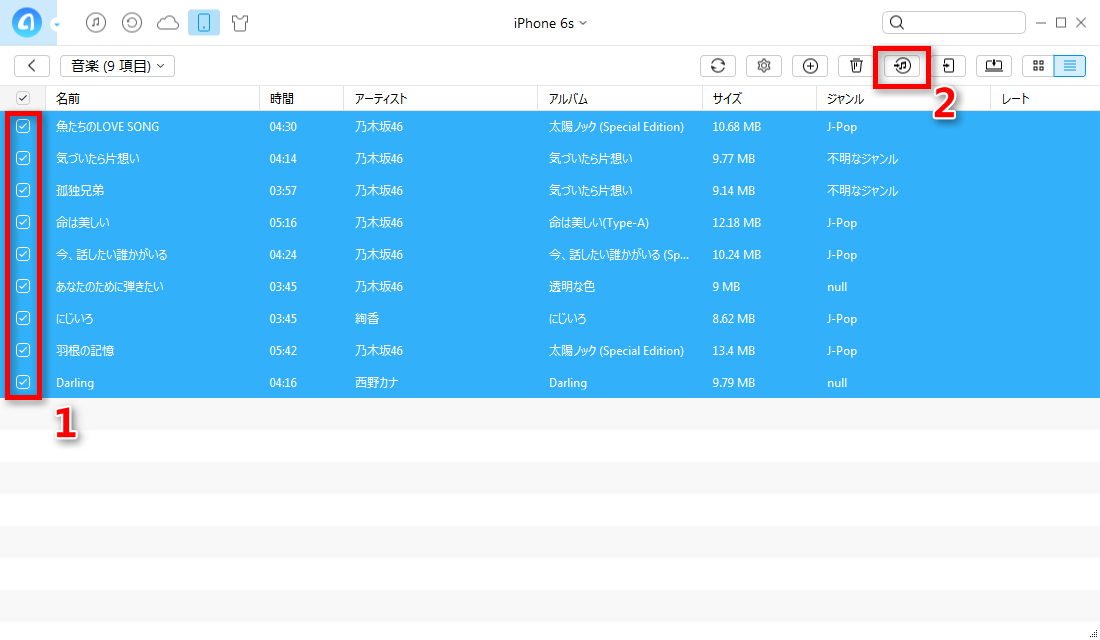Expand the dropdown arrow beside the logo
1100x640 pixels.
(56, 25)
